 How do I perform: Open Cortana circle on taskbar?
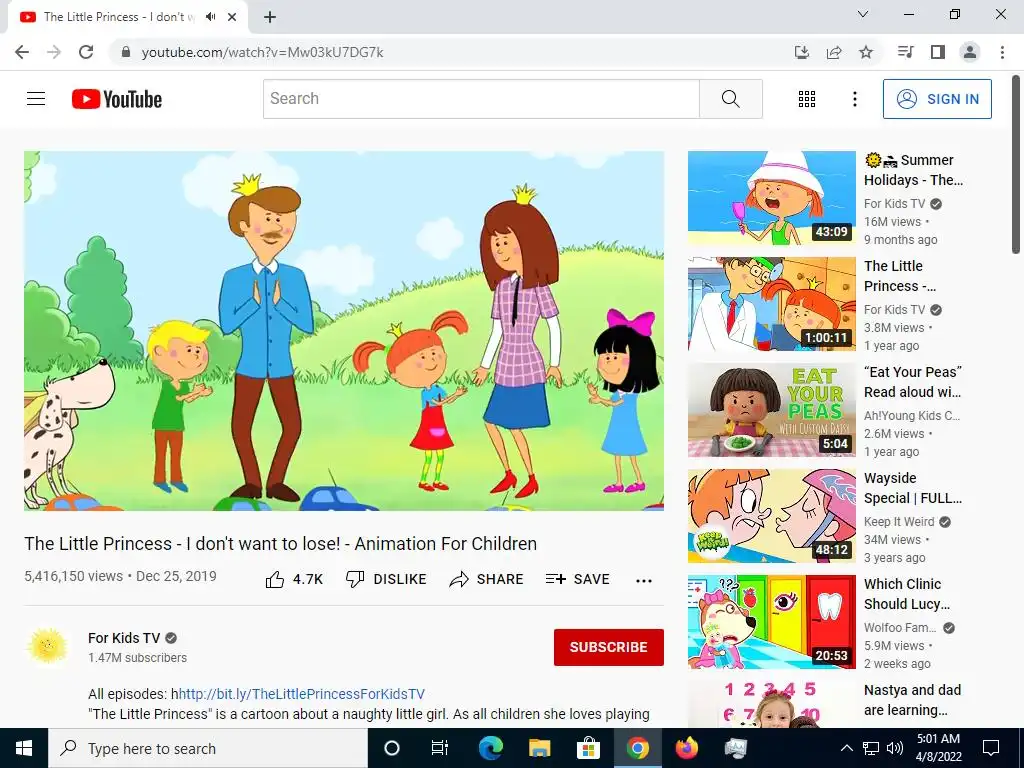click(x=392, y=748)
